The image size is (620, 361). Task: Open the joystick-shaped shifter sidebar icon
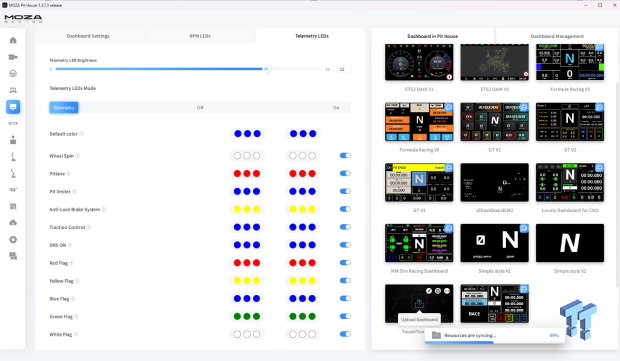[x=13, y=140]
